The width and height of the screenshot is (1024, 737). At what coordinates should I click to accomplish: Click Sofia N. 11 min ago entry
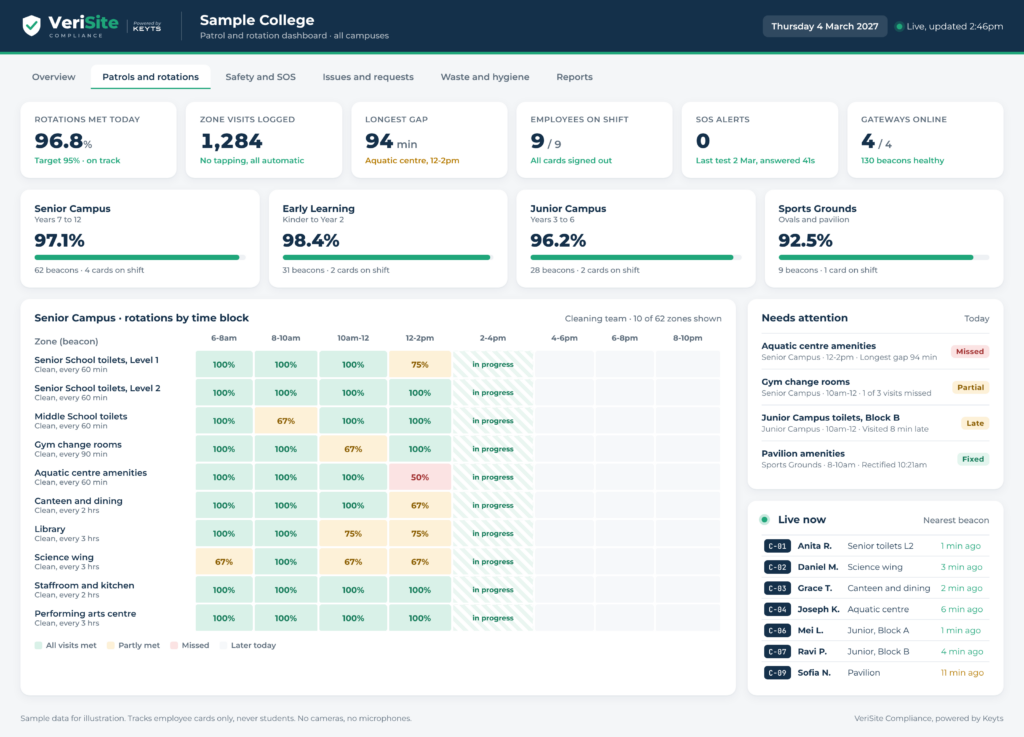(x=875, y=672)
